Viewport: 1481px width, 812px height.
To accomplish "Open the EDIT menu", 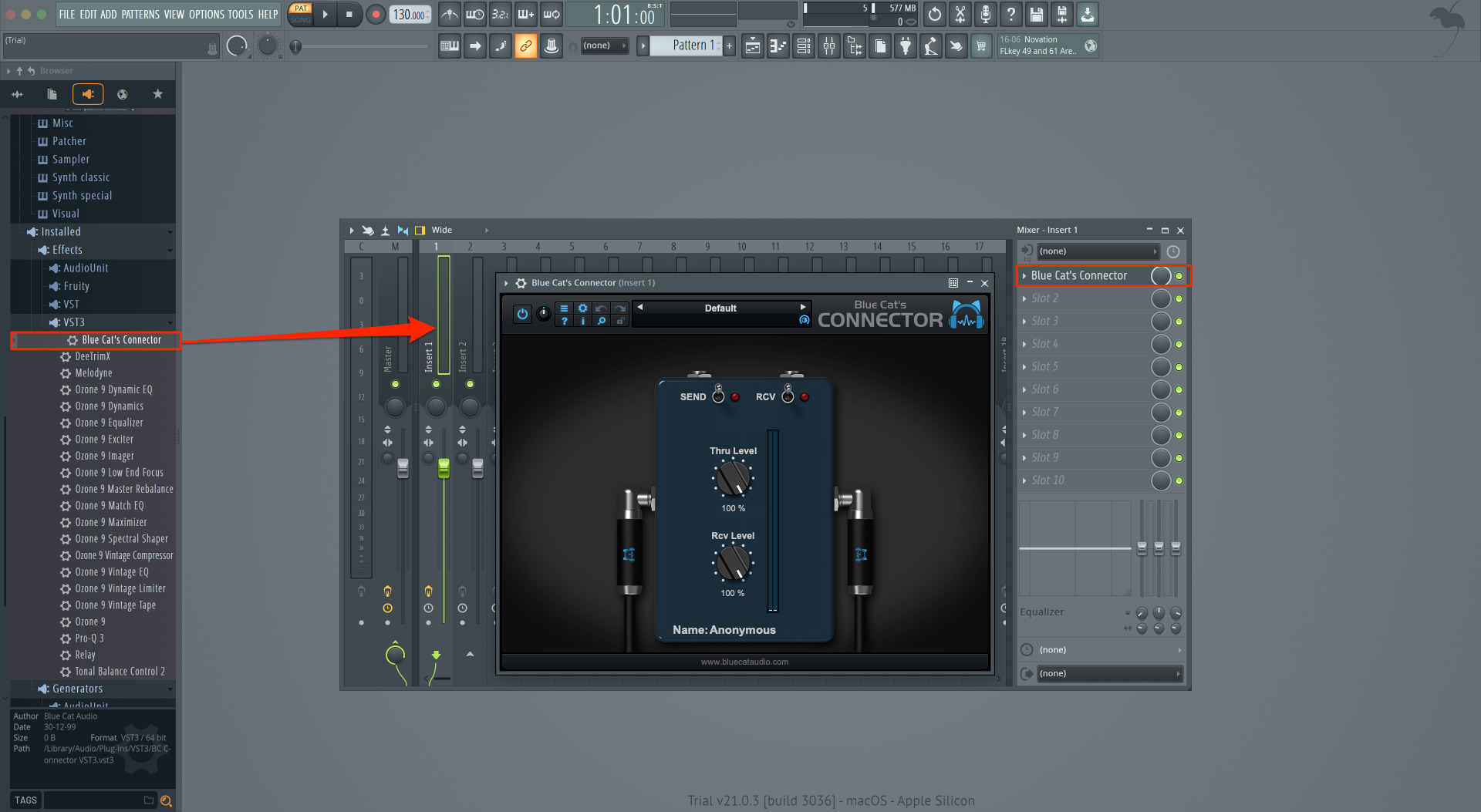I will coord(88,15).
